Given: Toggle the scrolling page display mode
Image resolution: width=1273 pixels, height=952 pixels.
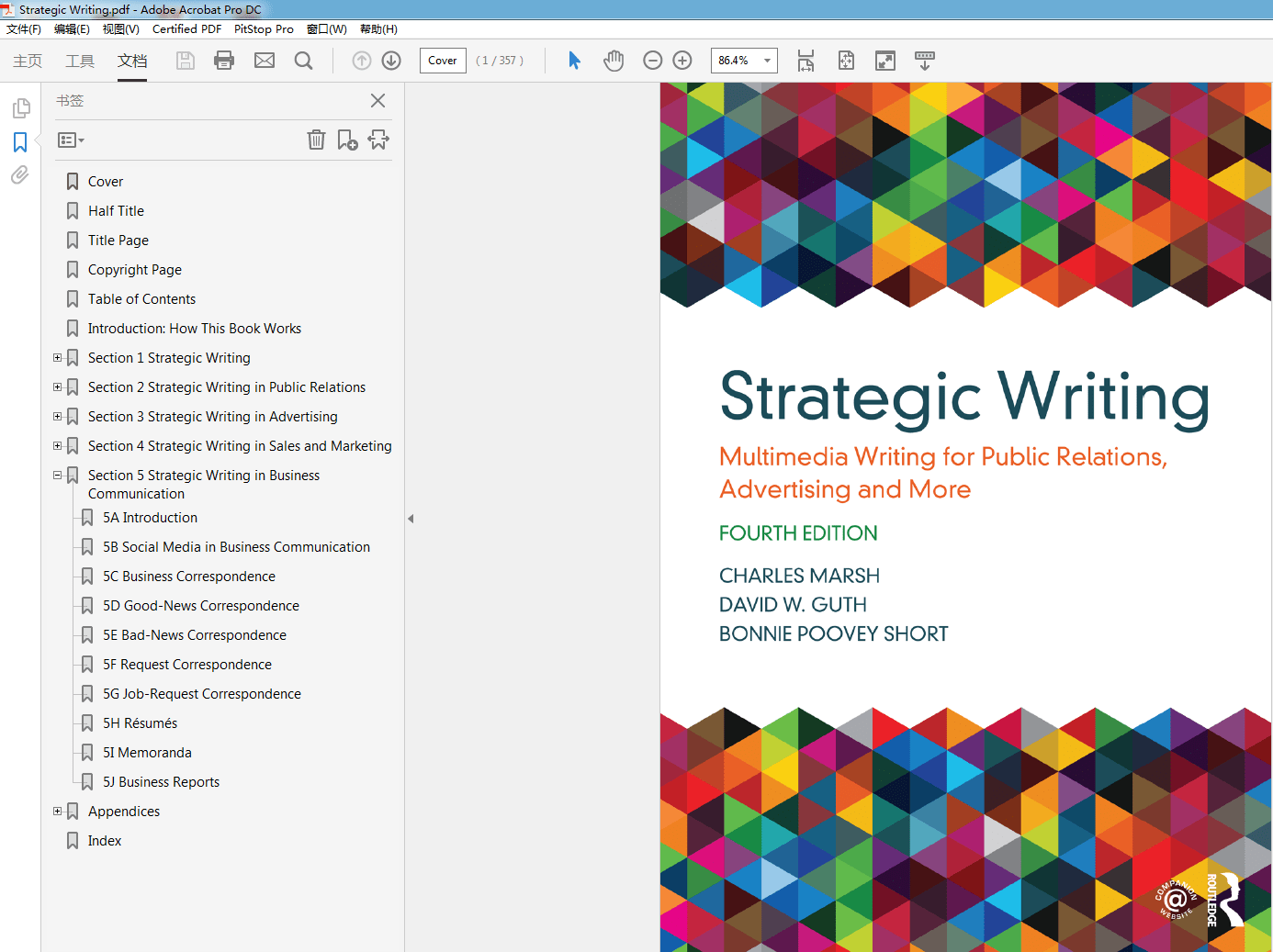Looking at the screenshot, I should [925, 60].
